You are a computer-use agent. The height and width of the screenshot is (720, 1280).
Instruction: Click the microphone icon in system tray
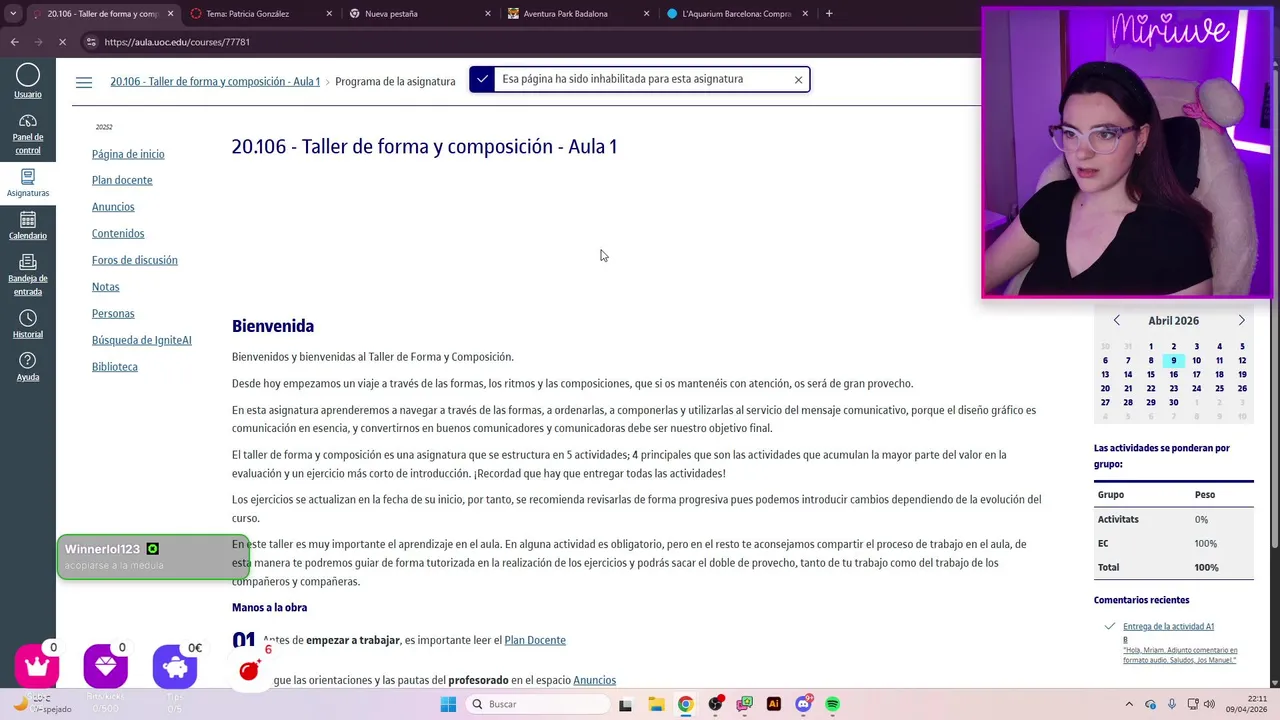point(1172,704)
